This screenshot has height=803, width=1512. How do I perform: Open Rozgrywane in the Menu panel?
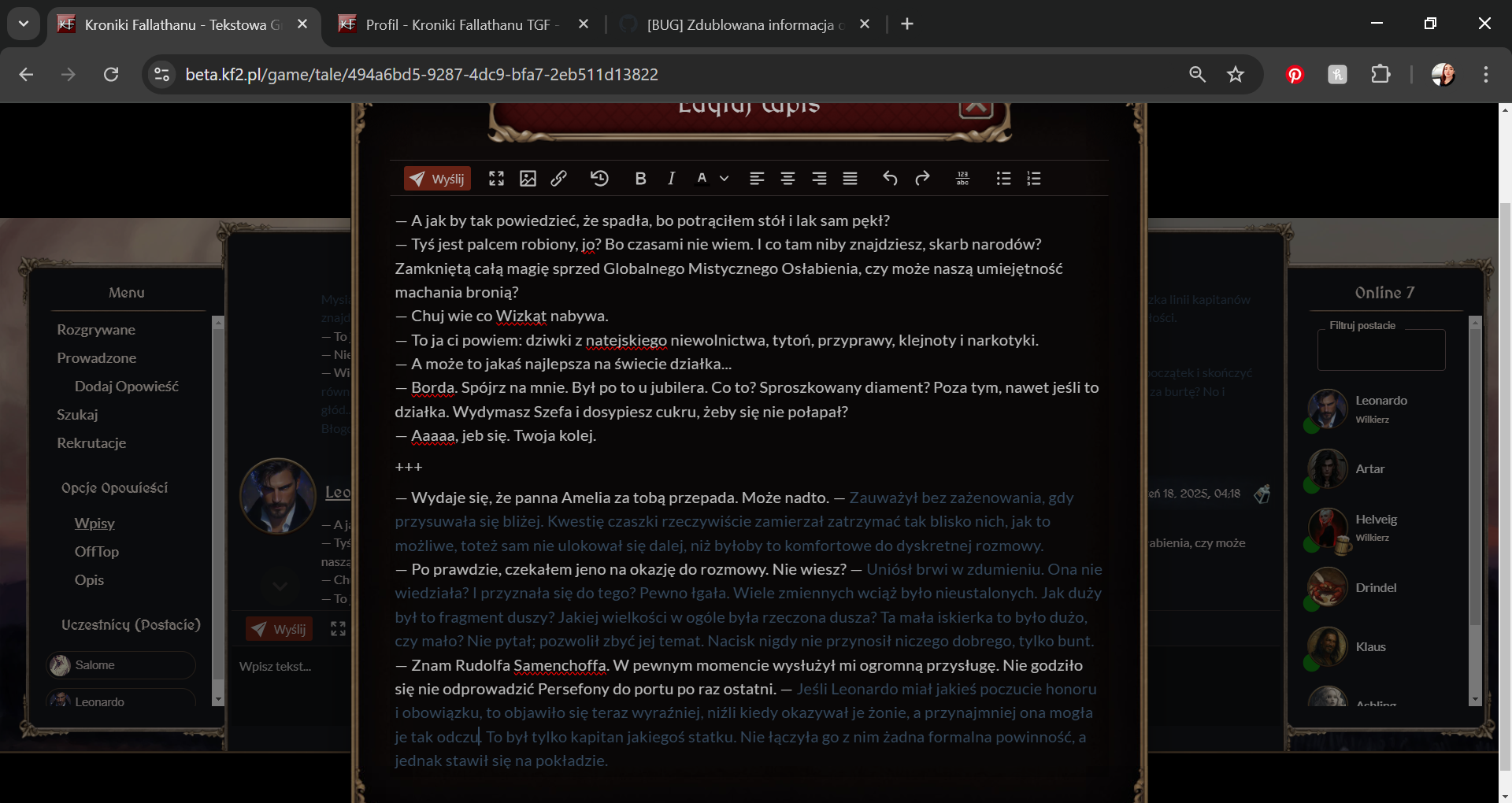(x=96, y=330)
